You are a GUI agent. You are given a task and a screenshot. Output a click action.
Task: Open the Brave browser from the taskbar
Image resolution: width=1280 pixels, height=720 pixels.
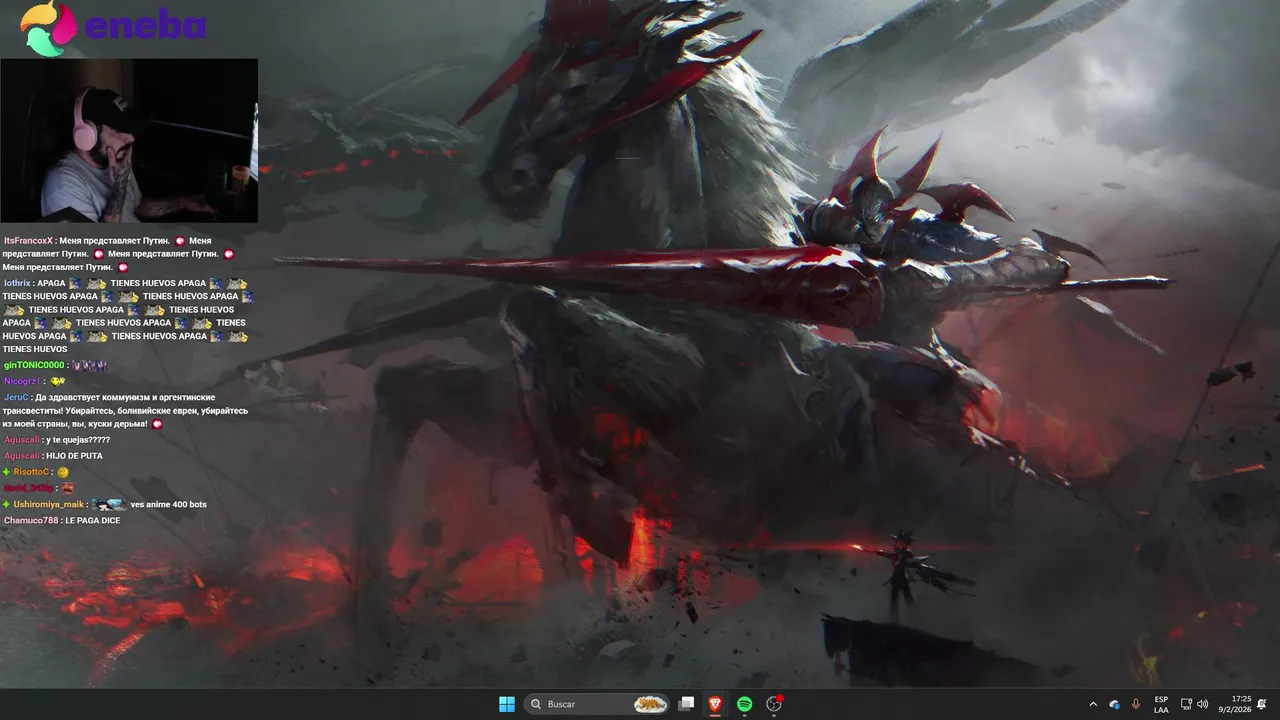click(715, 704)
